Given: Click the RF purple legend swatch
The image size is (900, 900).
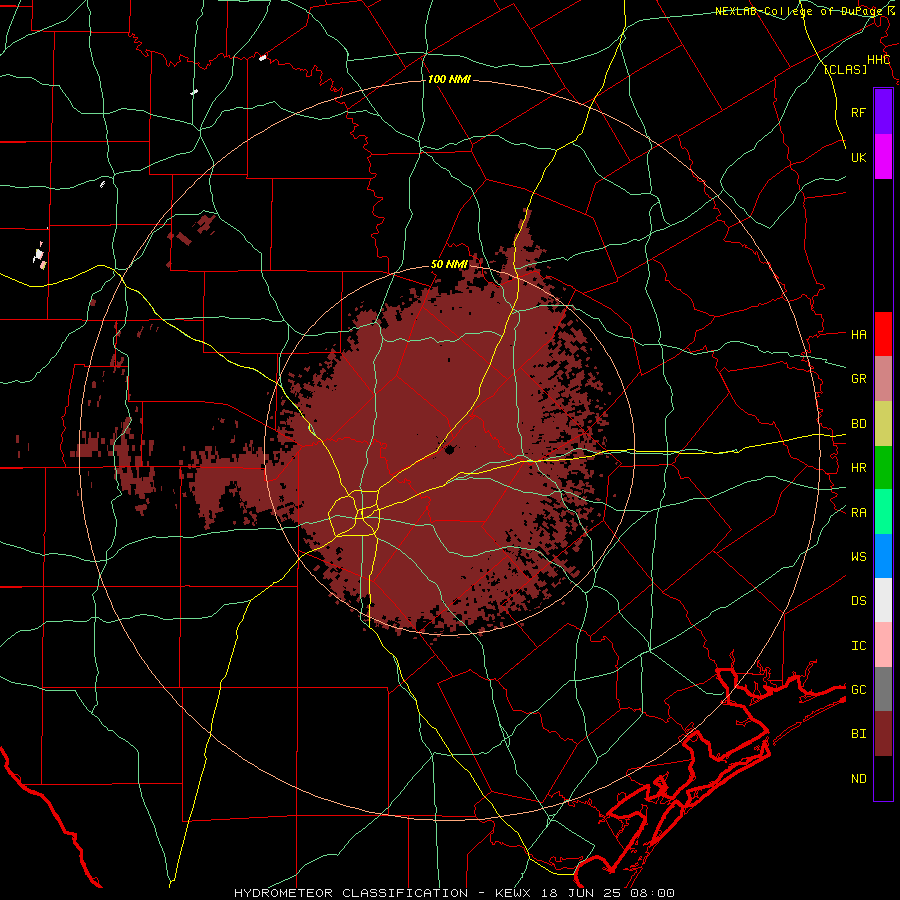Looking at the screenshot, I should [883, 112].
